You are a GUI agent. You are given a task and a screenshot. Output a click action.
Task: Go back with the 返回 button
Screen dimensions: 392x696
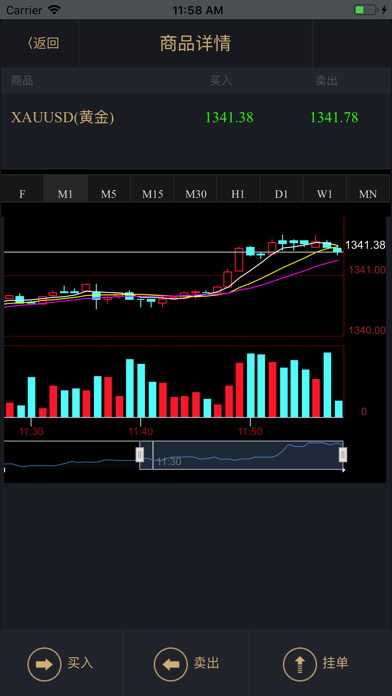click(x=43, y=44)
